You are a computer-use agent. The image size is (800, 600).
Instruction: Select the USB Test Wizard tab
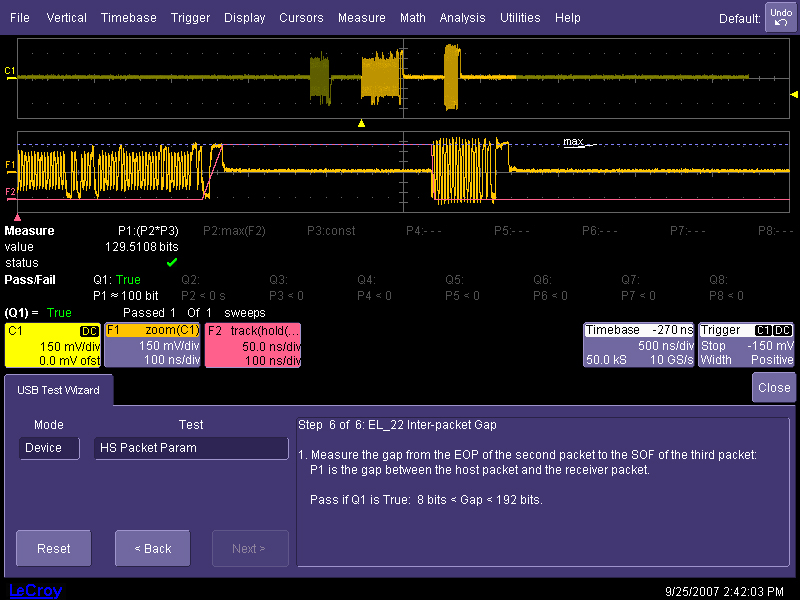click(58, 390)
